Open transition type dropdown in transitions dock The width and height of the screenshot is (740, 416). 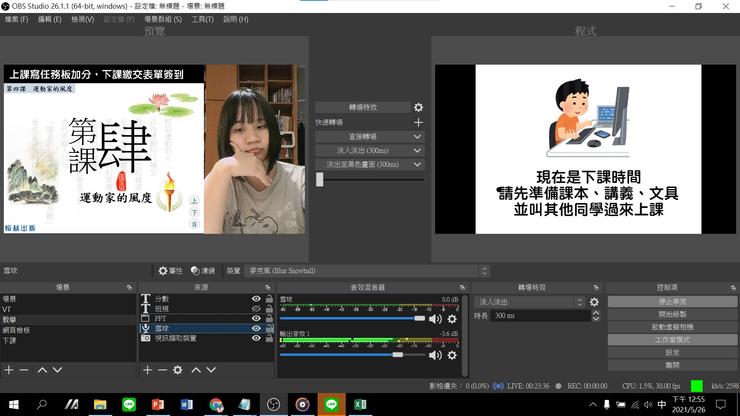530,302
